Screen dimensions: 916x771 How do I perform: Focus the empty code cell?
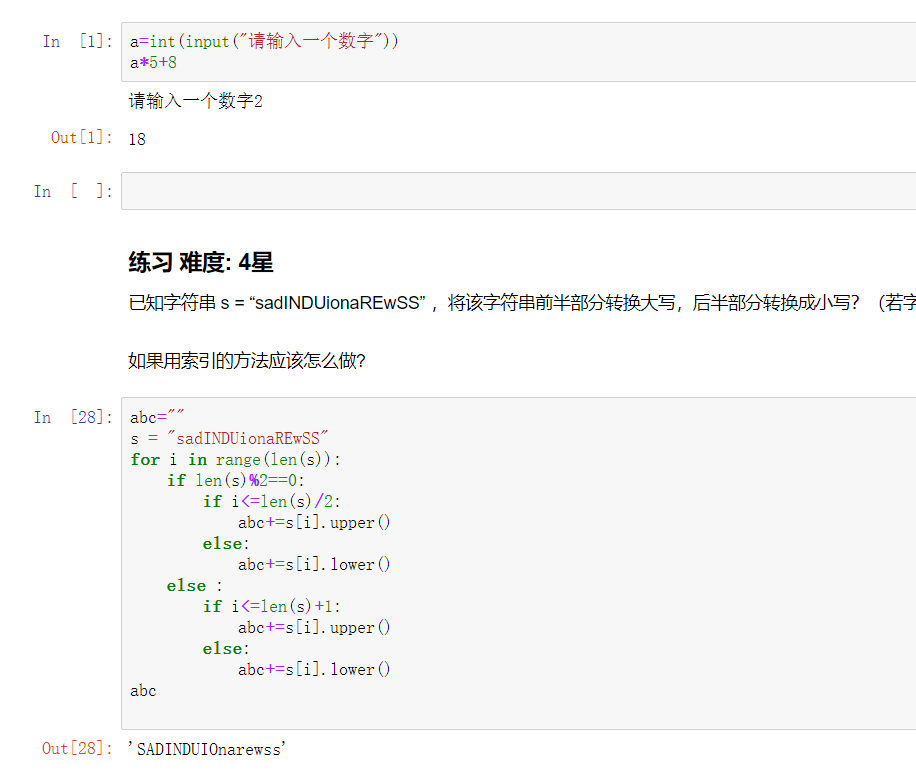click(x=517, y=191)
